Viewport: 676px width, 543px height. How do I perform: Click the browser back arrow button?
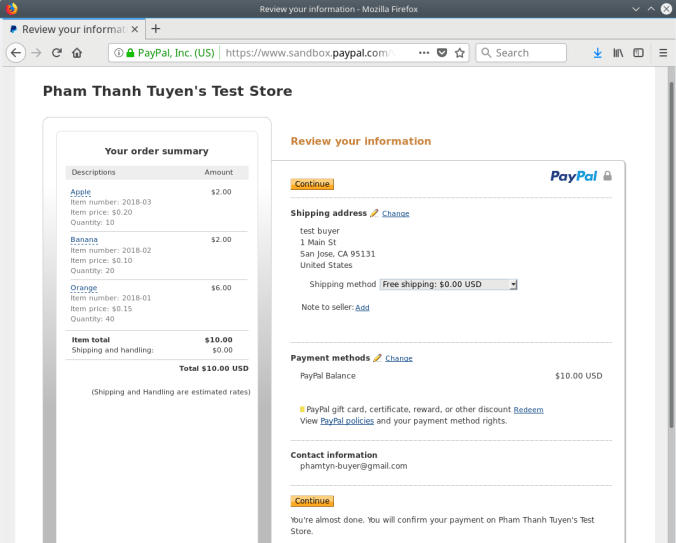[16, 53]
